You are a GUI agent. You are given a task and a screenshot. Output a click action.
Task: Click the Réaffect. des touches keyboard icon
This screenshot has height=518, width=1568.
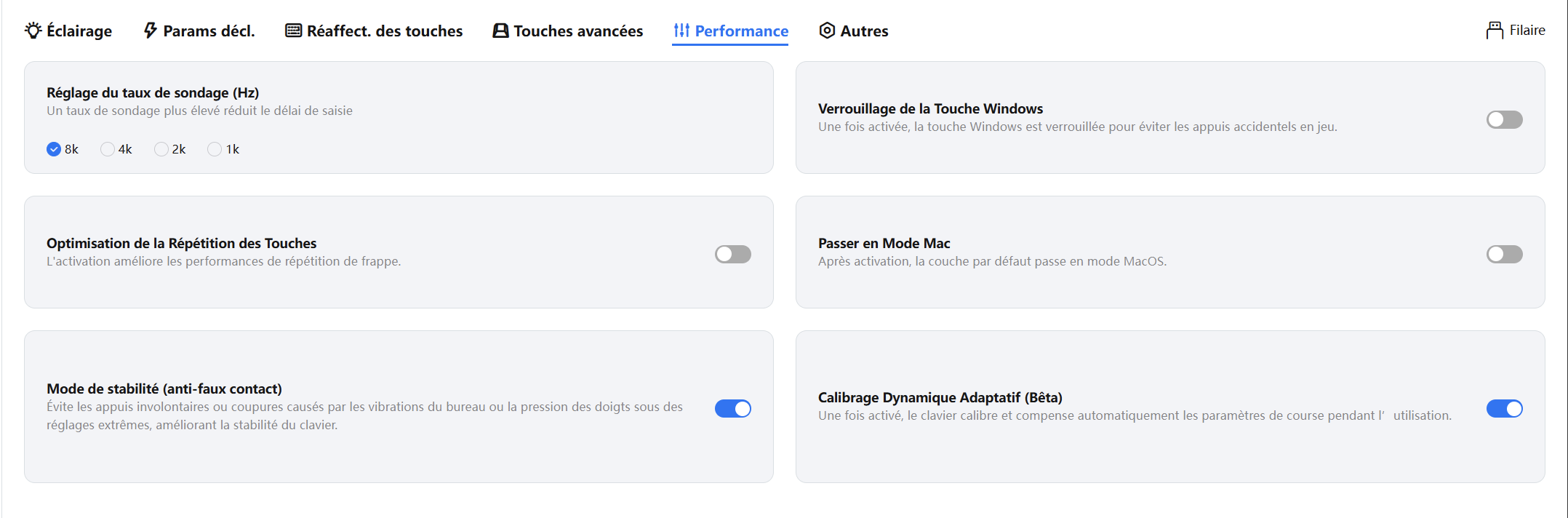tap(293, 31)
